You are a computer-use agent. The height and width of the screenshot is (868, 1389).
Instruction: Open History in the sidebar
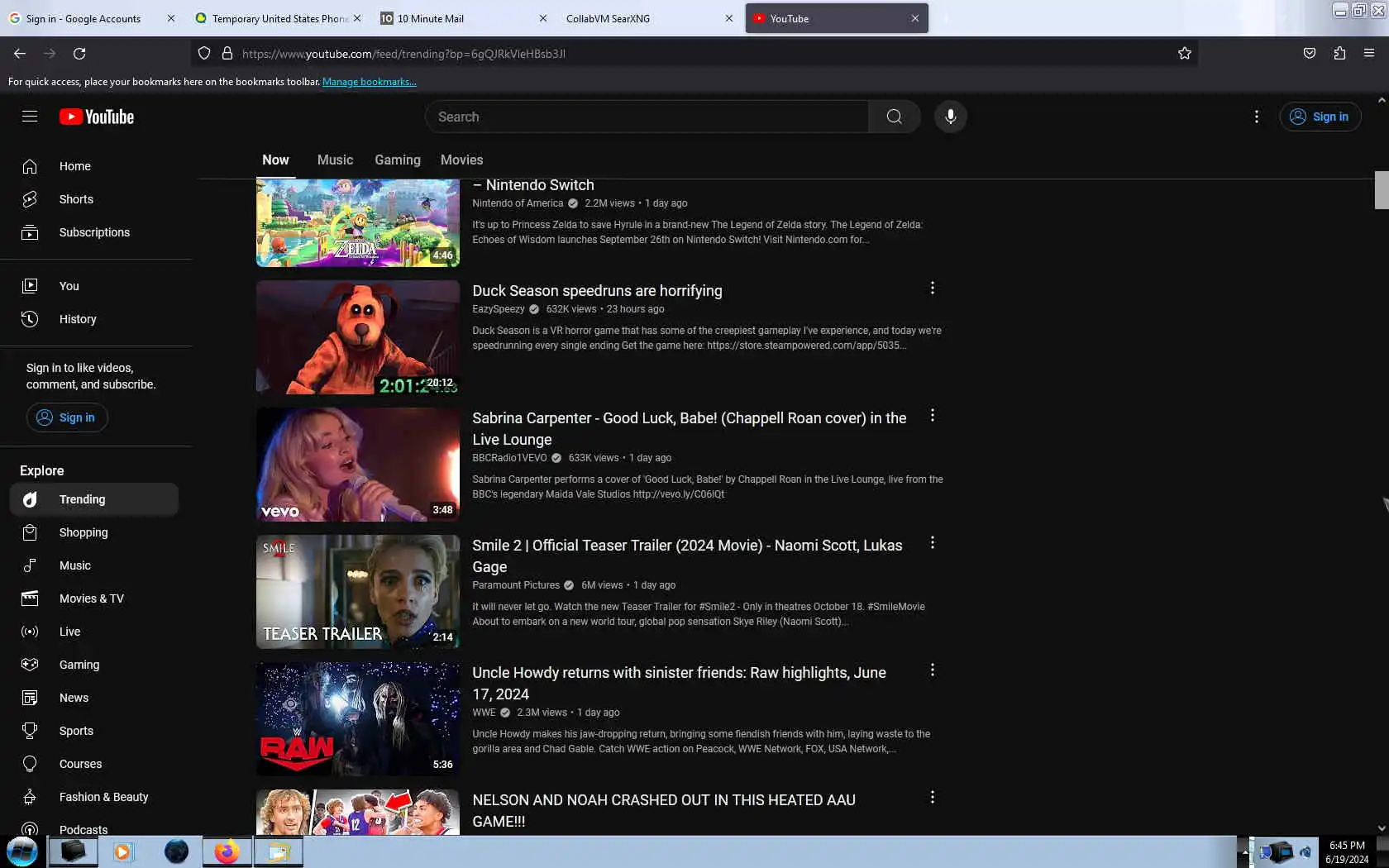pos(96,319)
